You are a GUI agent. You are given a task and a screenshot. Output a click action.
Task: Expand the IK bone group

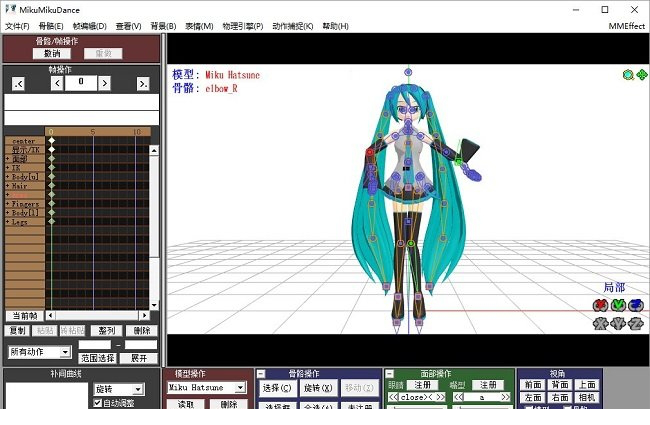[x=8, y=168]
